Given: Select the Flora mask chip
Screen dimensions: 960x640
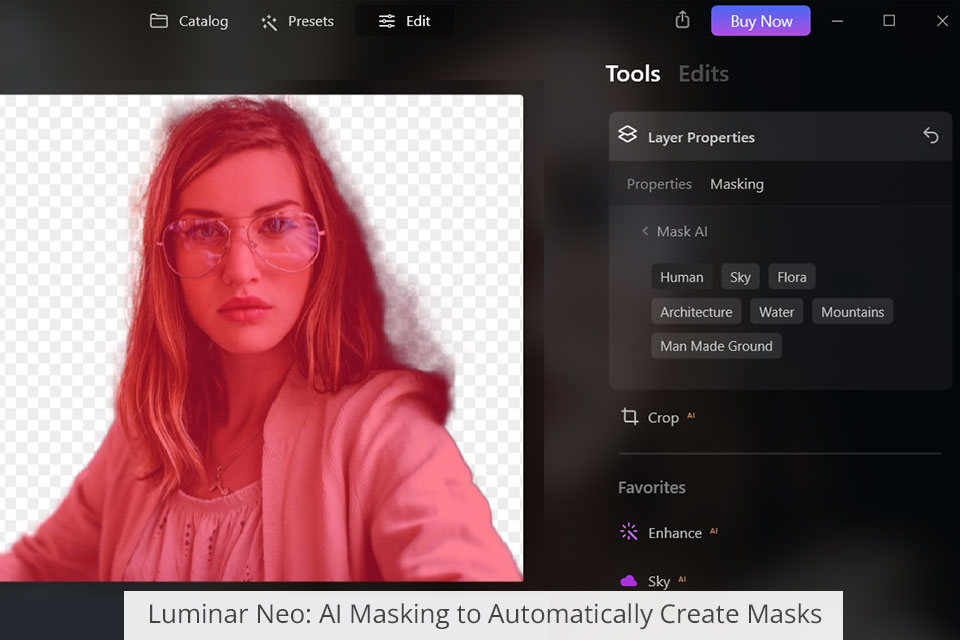Looking at the screenshot, I should point(792,277).
